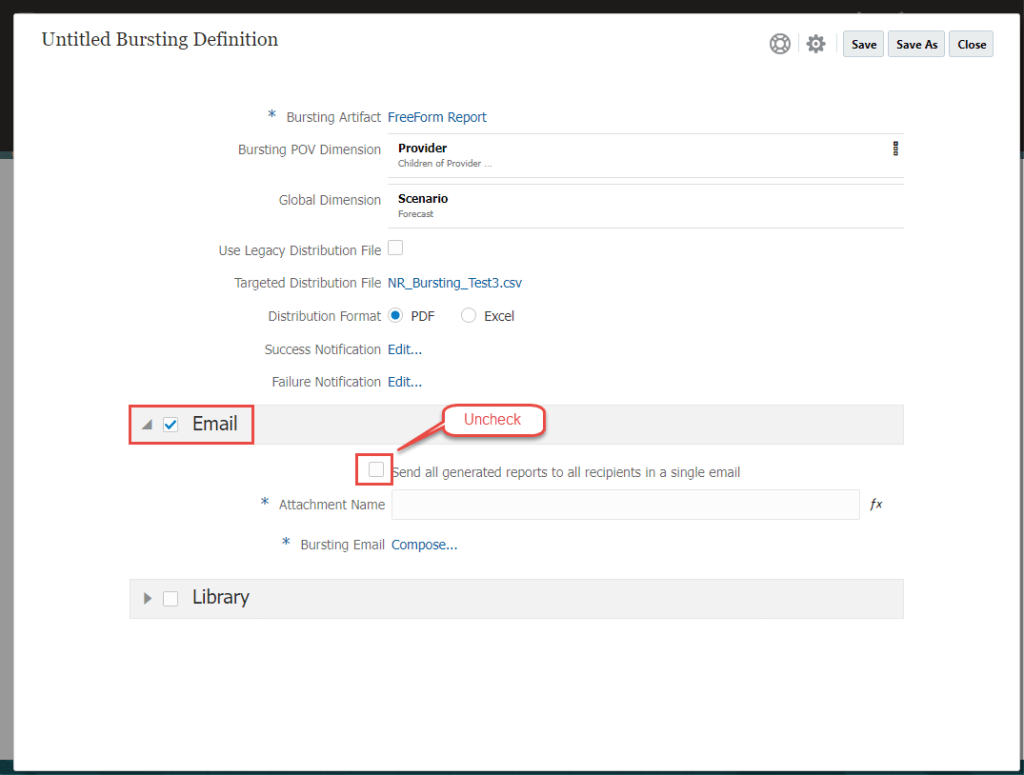Screen dimensions: 1024x775
Task: Enable the Library section checkbox
Action: [171, 598]
